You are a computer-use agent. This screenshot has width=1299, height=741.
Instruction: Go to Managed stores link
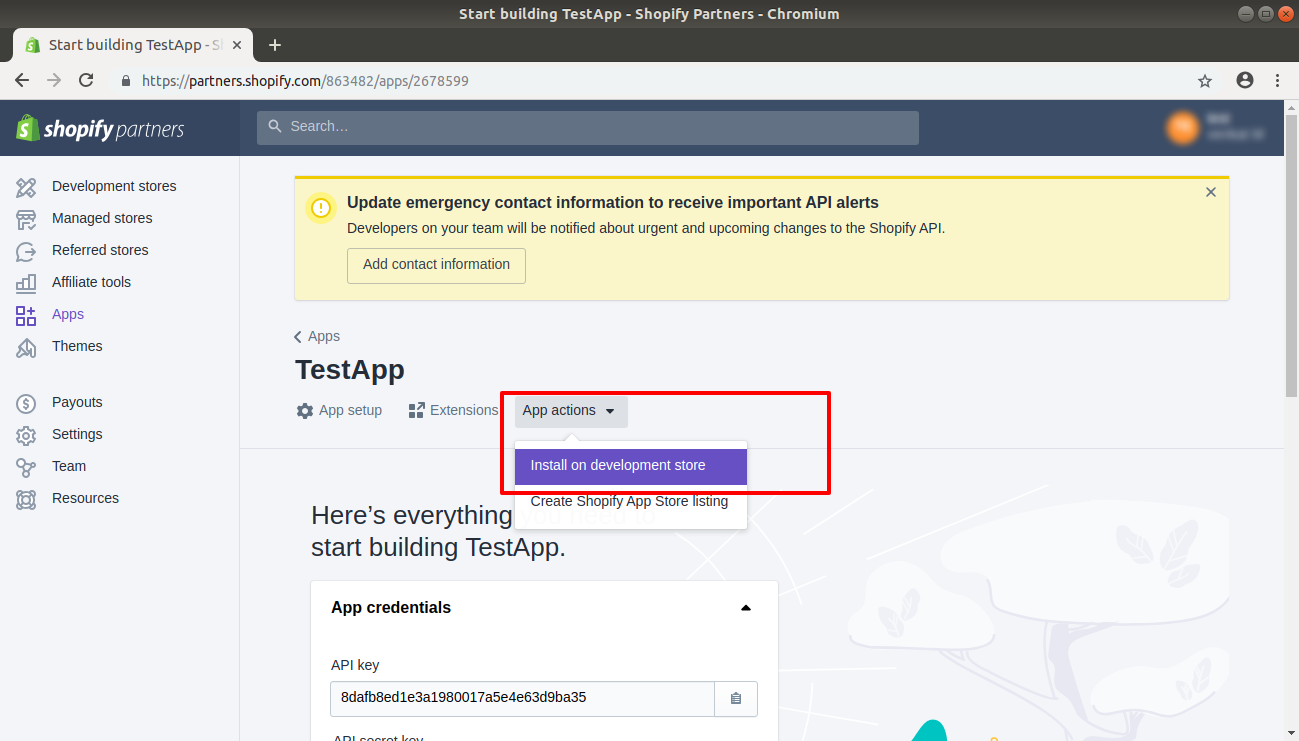pos(102,219)
